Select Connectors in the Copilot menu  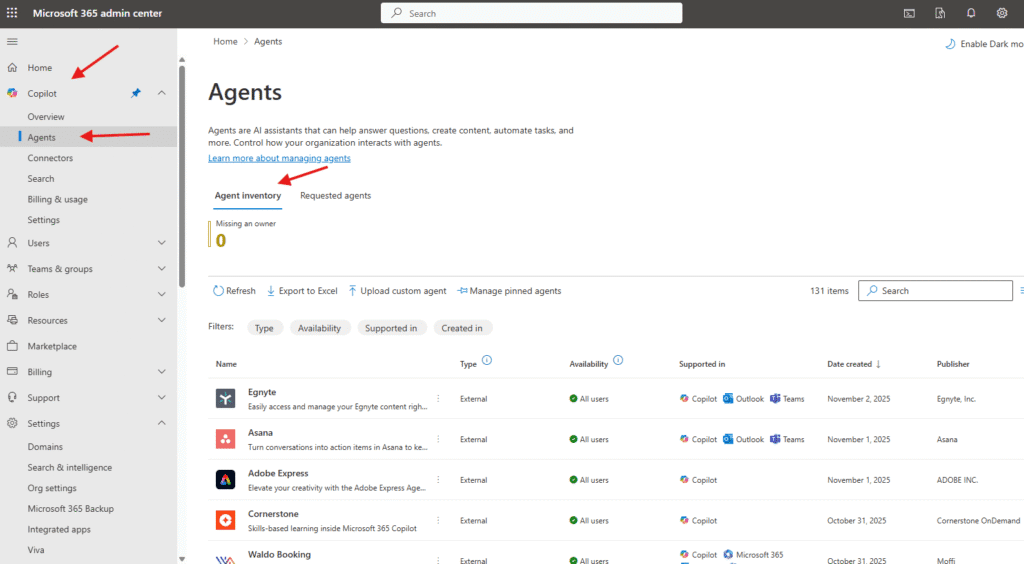(50, 158)
